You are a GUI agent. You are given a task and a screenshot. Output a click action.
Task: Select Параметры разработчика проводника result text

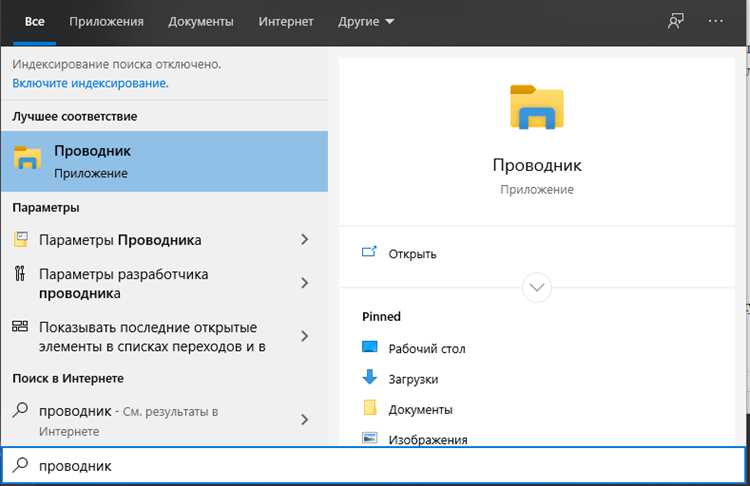pos(123,284)
